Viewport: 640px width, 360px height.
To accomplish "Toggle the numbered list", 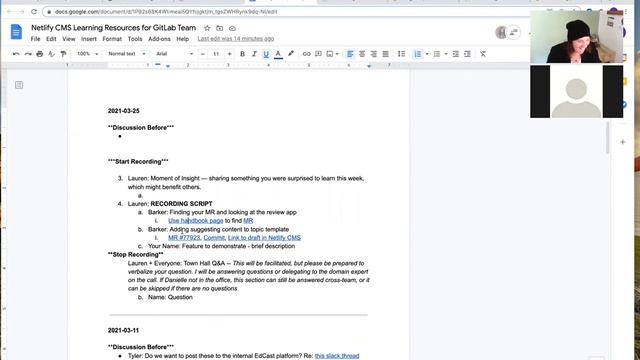I will tap(418, 54).
